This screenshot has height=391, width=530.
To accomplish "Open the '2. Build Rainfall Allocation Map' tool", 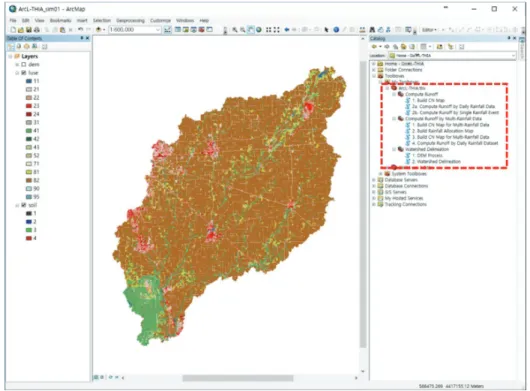I will [x=442, y=131].
